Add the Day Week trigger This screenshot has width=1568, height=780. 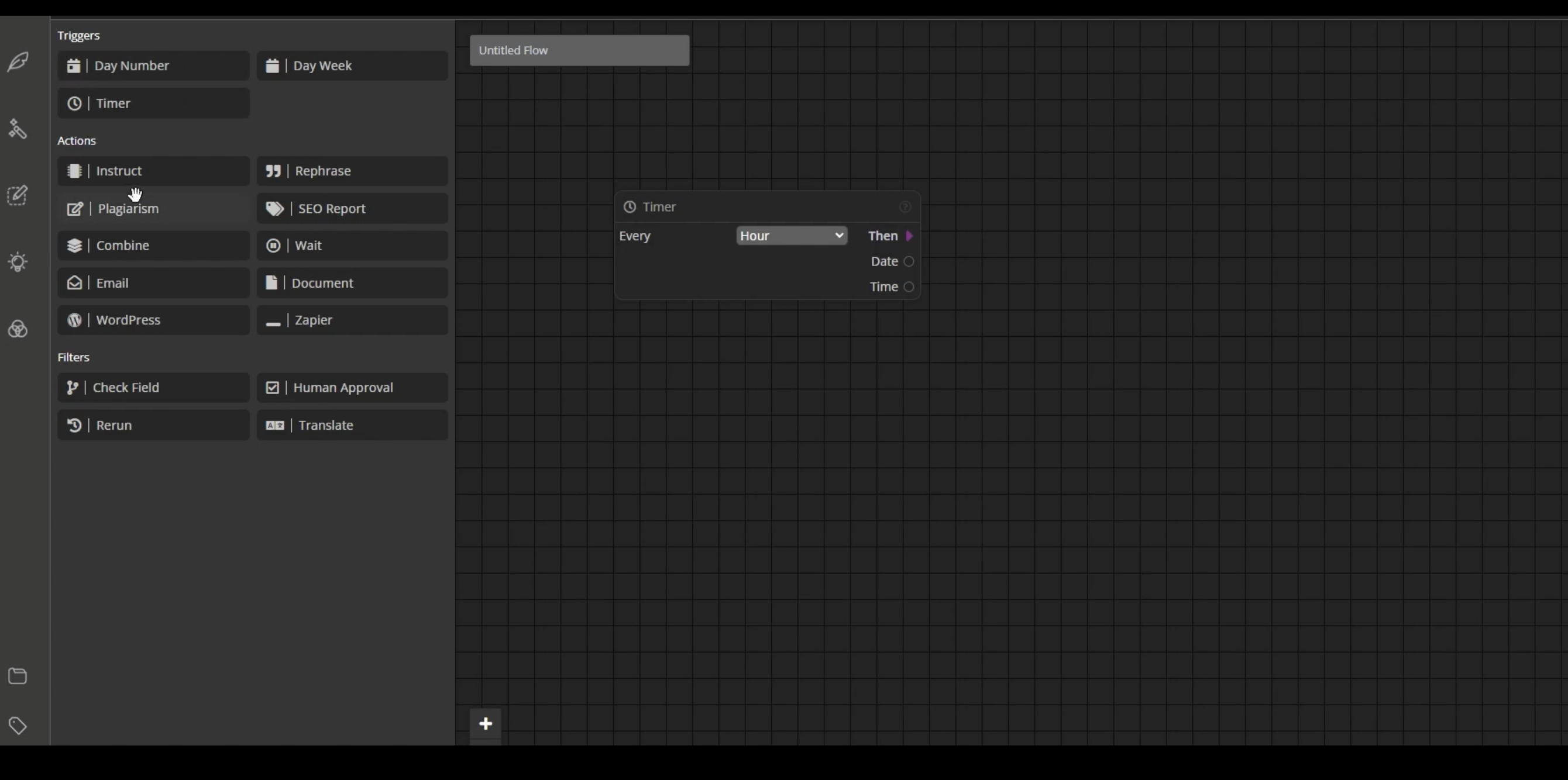tap(352, 65)
